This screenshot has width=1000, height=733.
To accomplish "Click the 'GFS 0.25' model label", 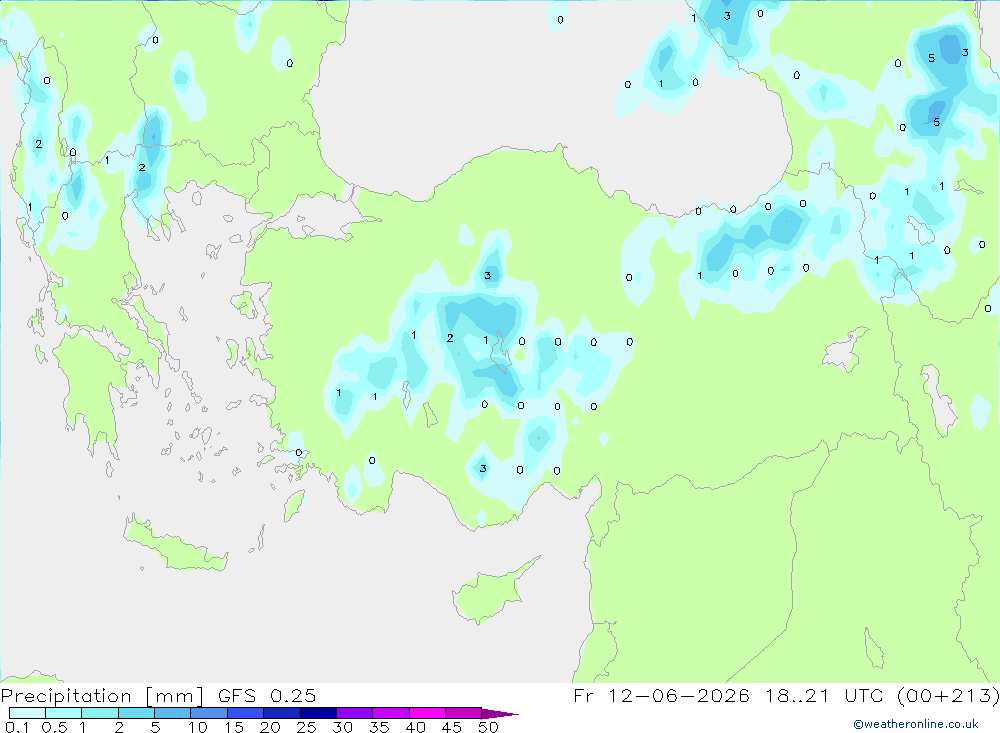I will pyautogui.click(x=267, y=695).
